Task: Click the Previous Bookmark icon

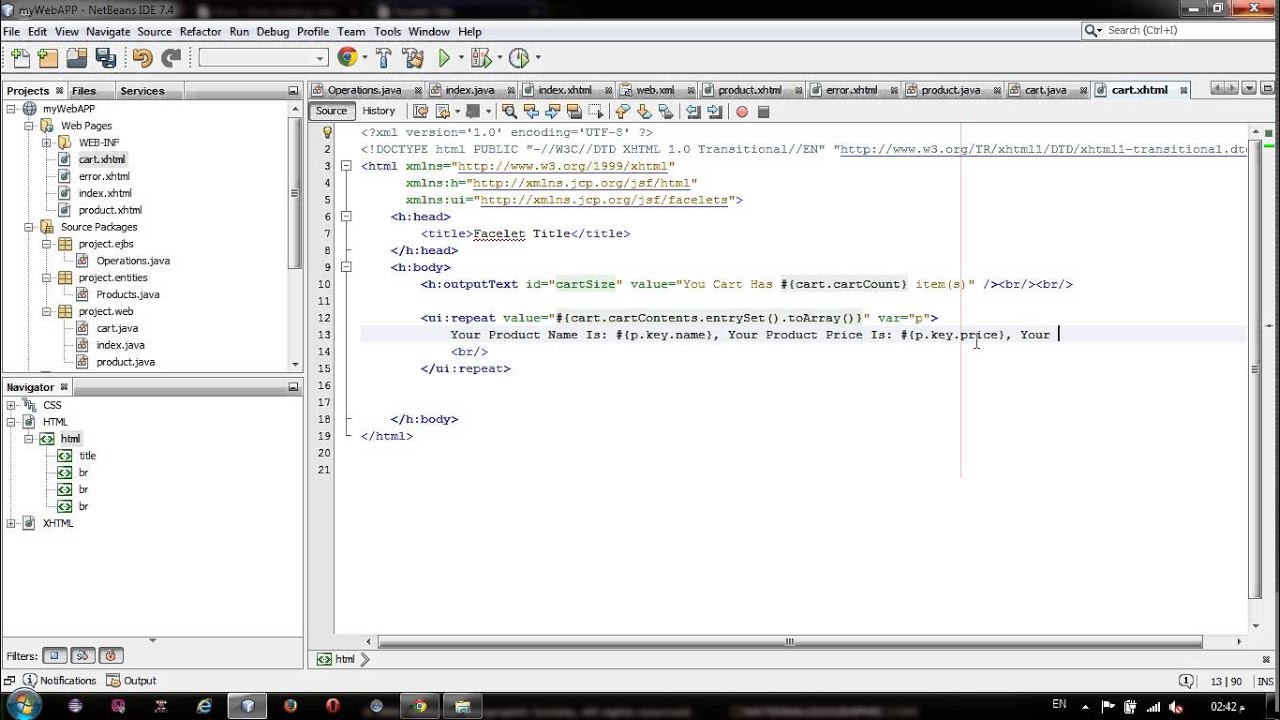Action: (x=622, y=111)
